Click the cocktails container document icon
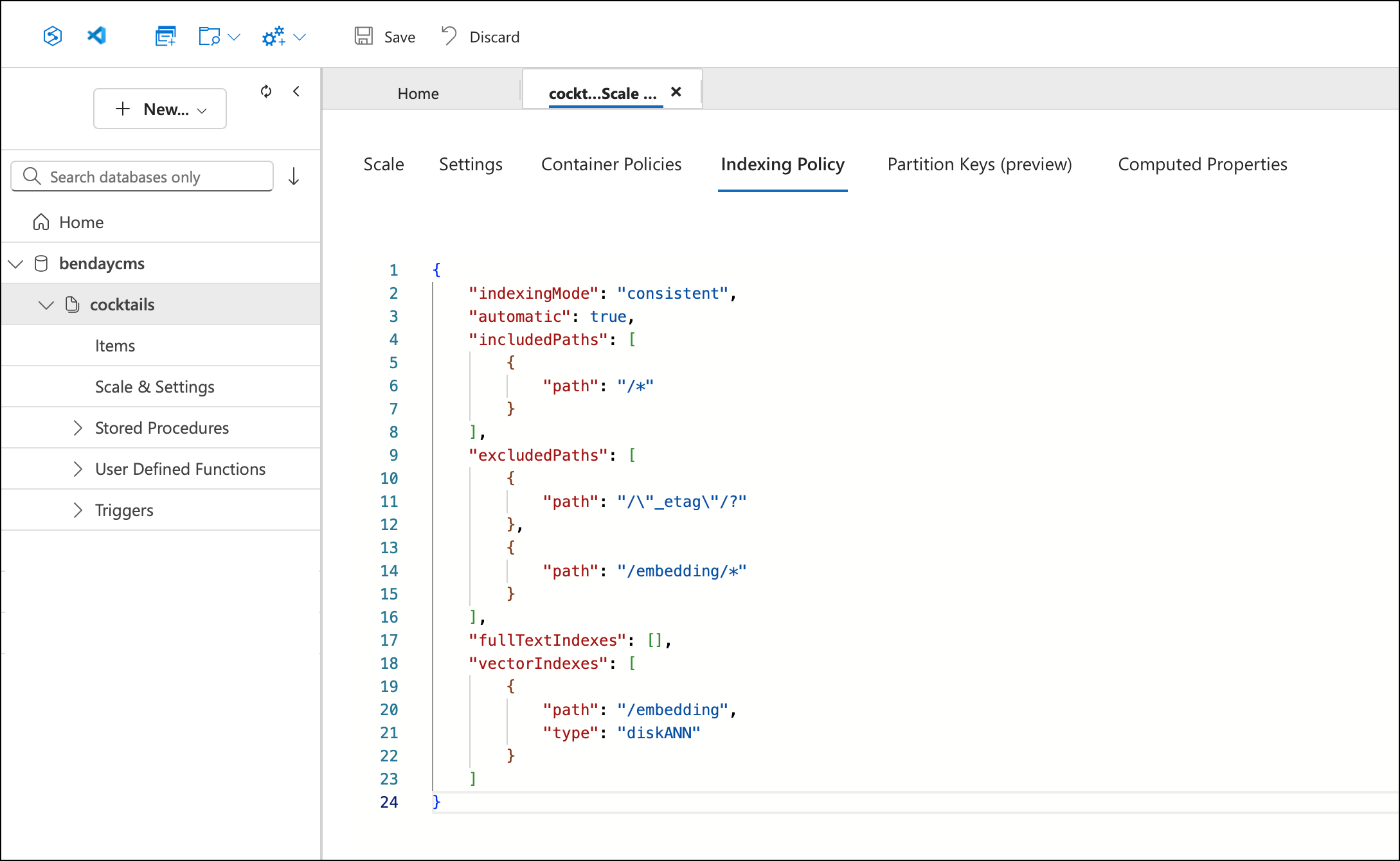 (72, 305)
